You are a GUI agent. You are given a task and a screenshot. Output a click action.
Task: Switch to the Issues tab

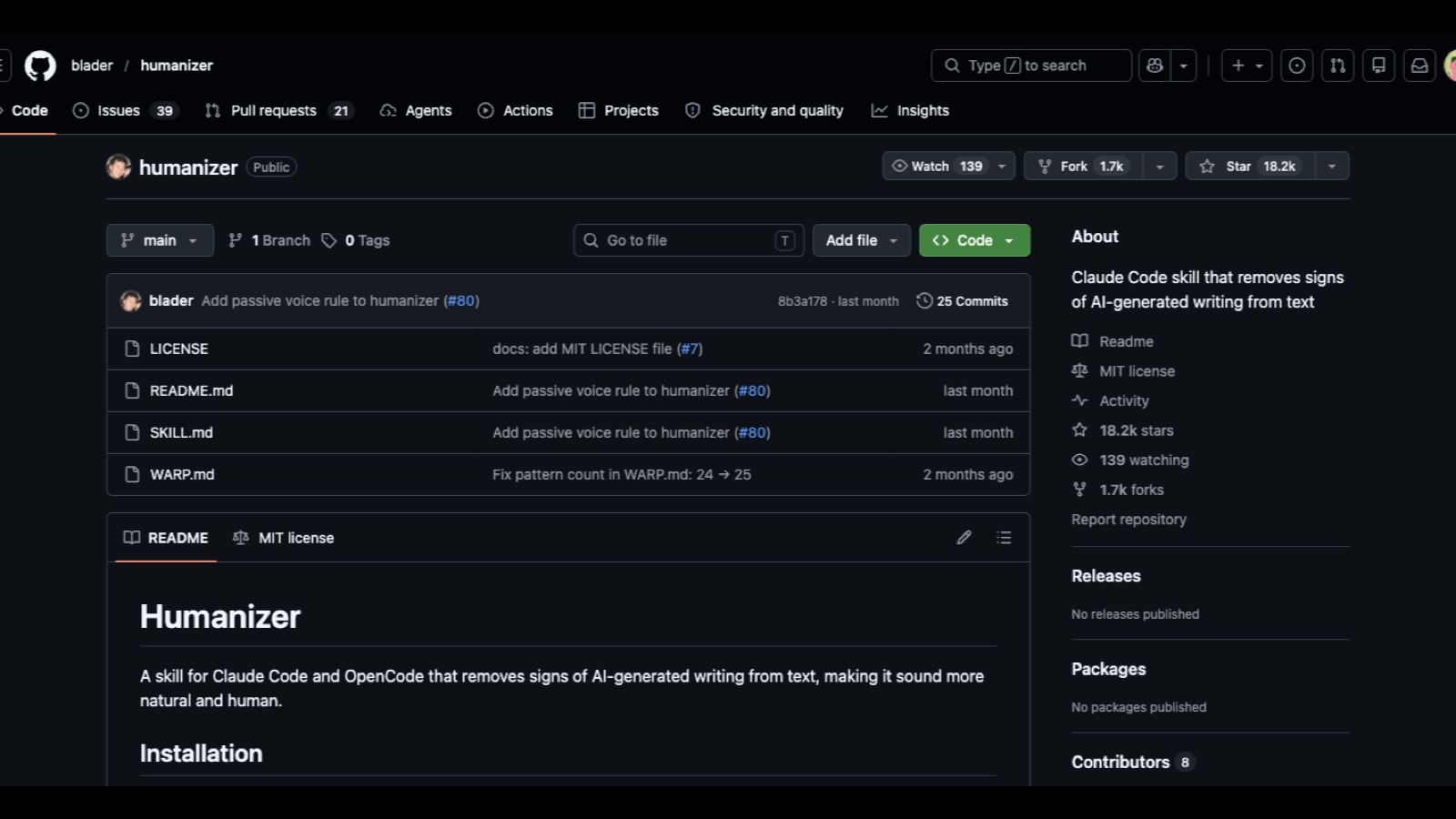click(126, 110)
